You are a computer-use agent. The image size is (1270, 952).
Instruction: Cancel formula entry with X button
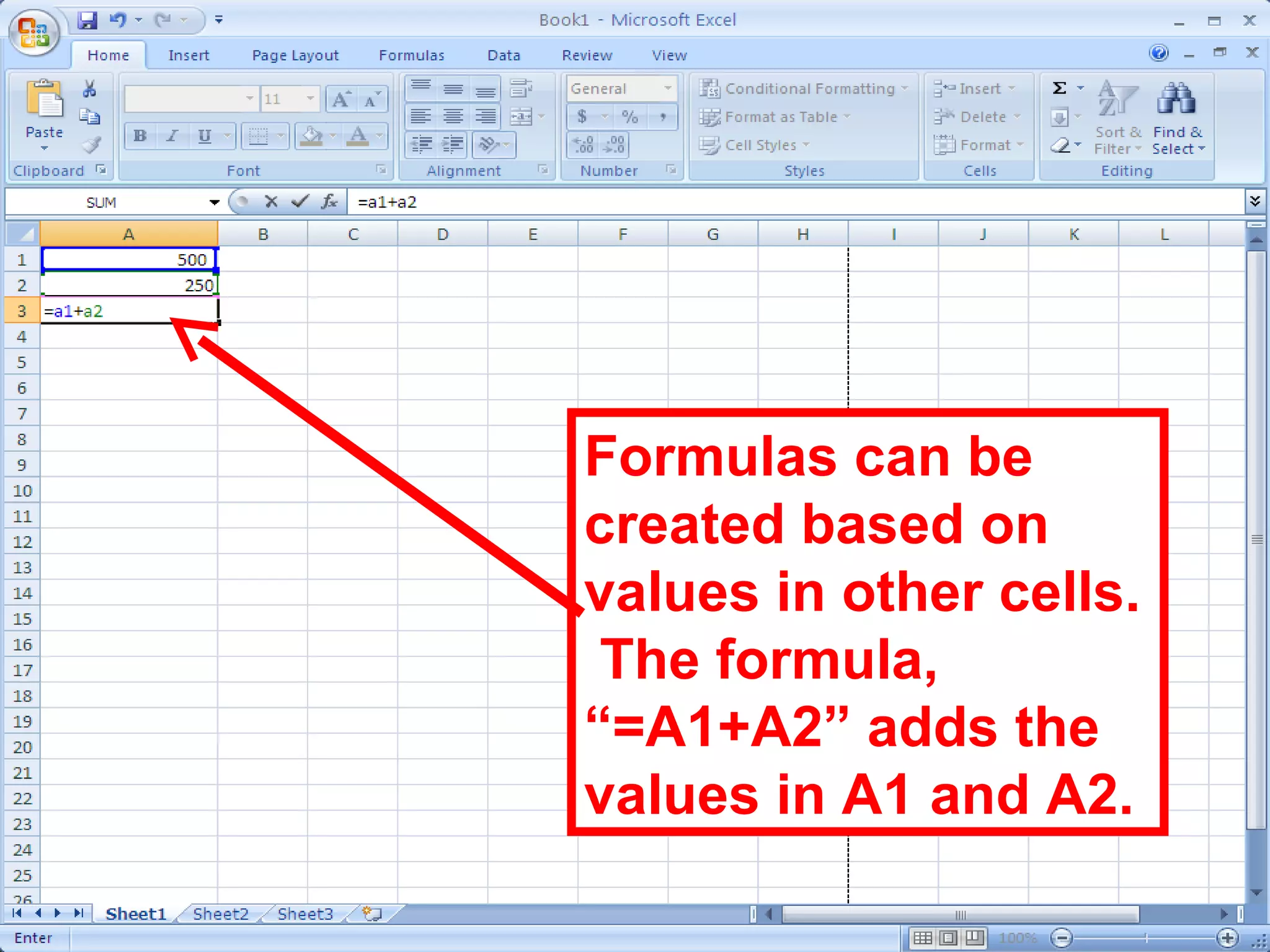click(271, 201)
